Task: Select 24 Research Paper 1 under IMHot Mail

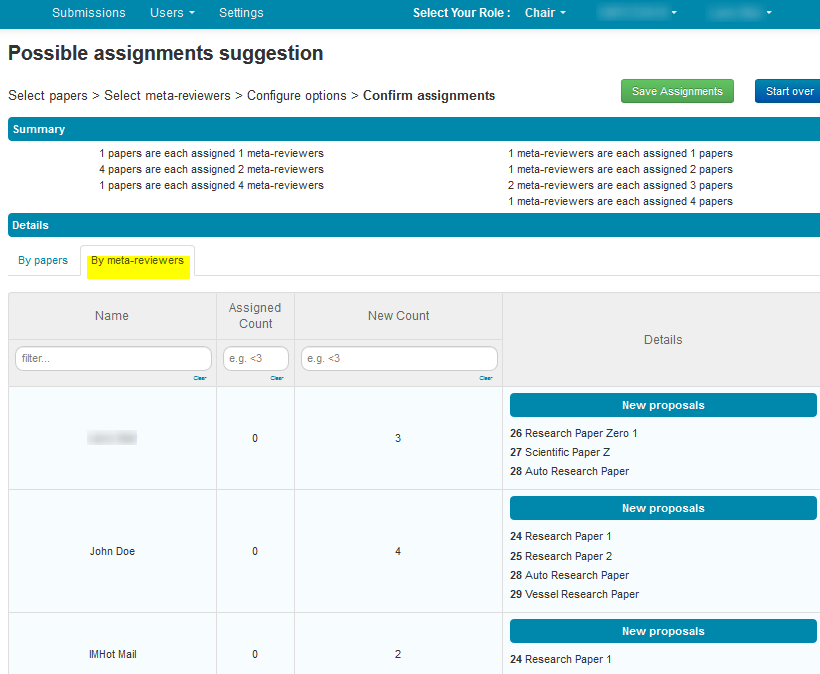Action: [x=561, y=659]
